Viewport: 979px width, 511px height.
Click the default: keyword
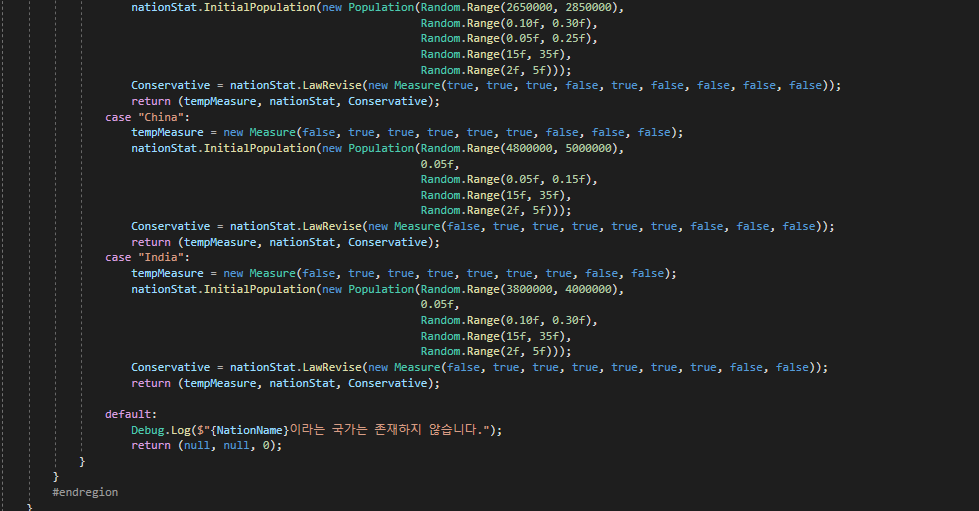(x=130, y=414)
